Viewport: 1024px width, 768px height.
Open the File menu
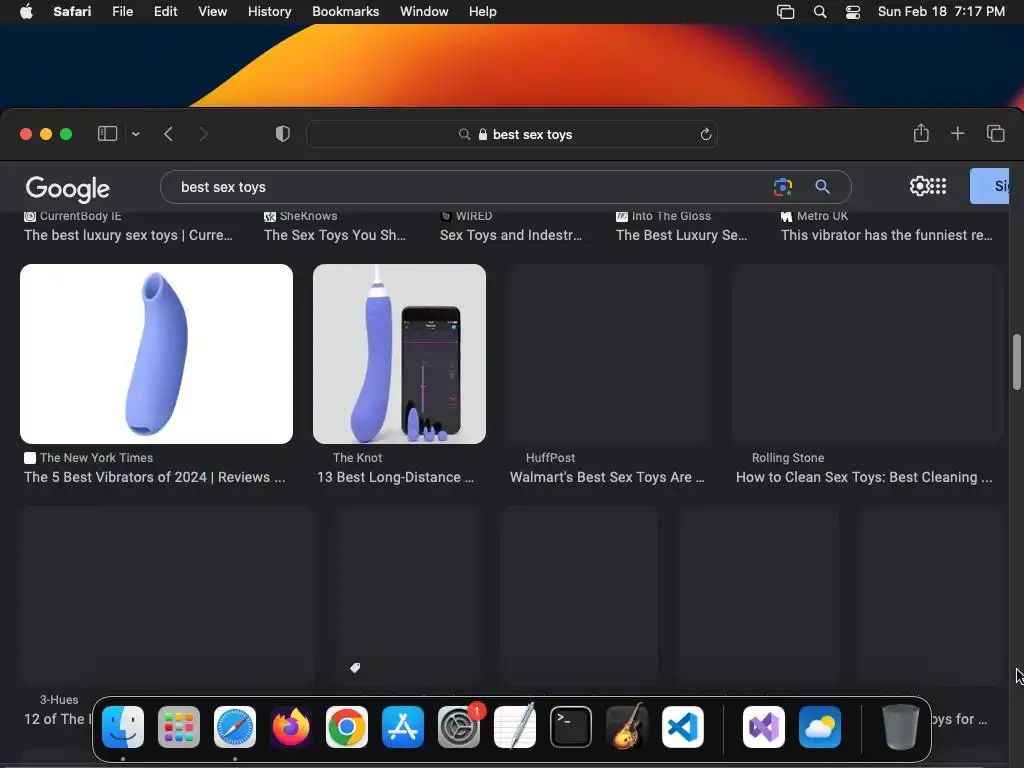pyautogui.click(x=122, y=12)
